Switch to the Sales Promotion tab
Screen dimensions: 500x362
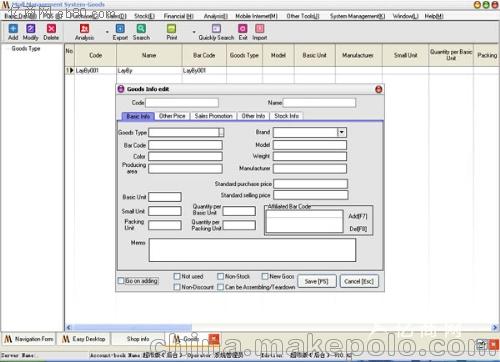point(213,116)
